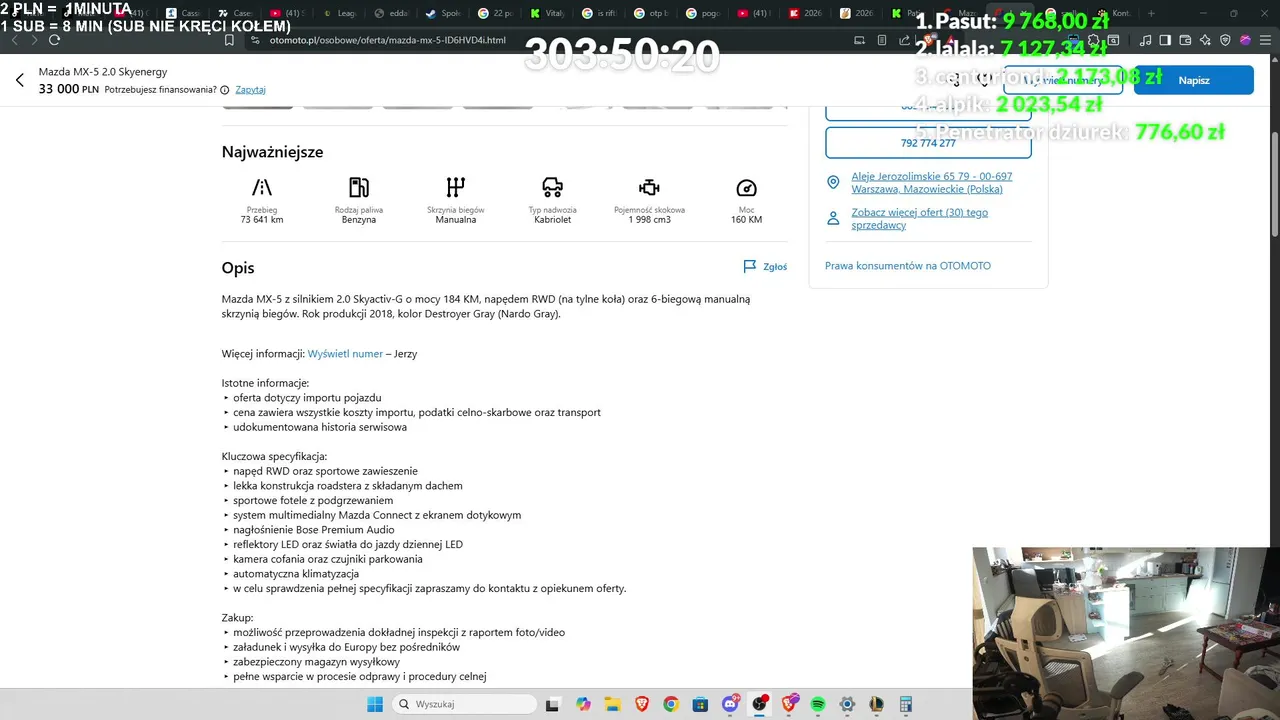
Task: Click the Rodzaj paliwa fuel pump icon
Action: pos(359,187)
